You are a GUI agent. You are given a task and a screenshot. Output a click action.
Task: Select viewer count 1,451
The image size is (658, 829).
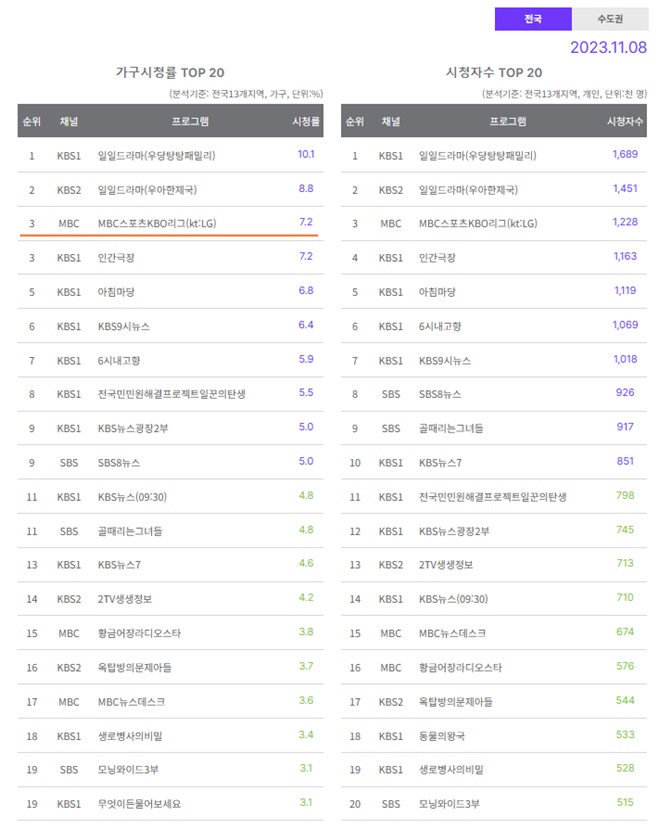coord(625,189)
